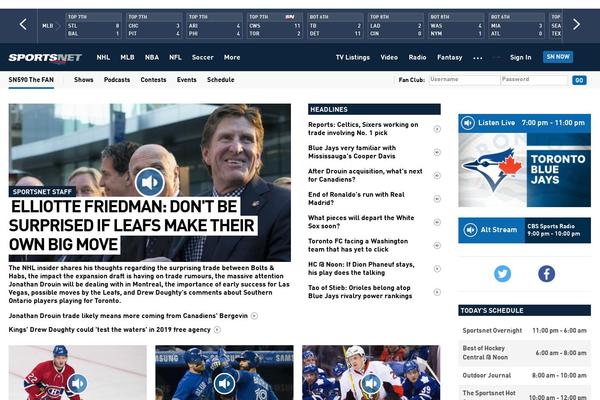Open the NFL menu
Screen dimensions: 600x400
(175, 57)
